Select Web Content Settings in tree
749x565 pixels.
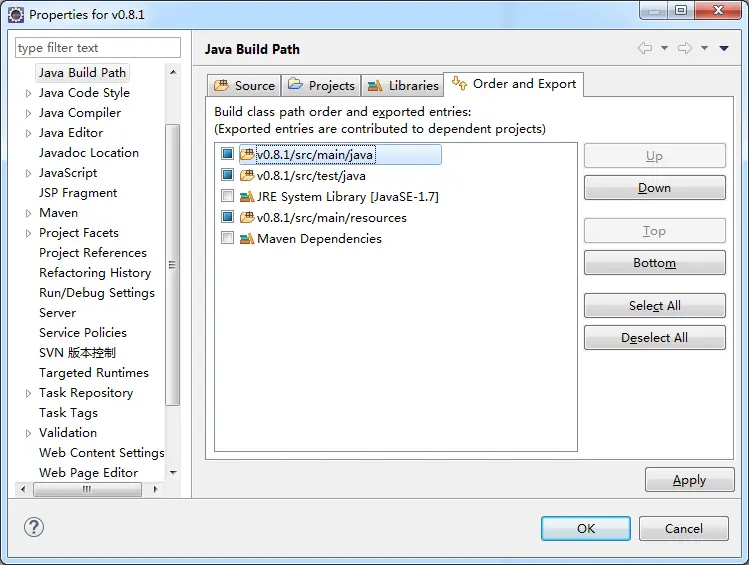[x=102, y=453]
